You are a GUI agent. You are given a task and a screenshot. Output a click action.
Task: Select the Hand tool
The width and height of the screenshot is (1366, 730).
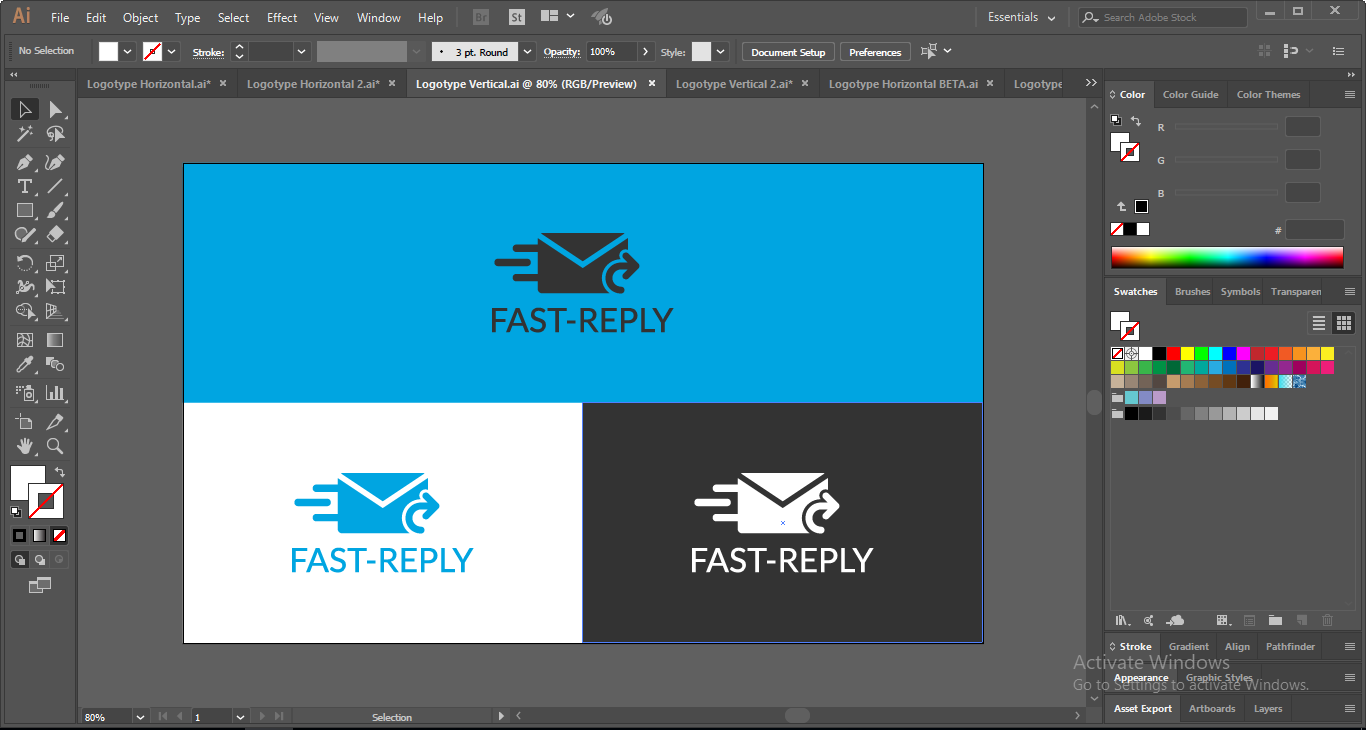[25, 446]
